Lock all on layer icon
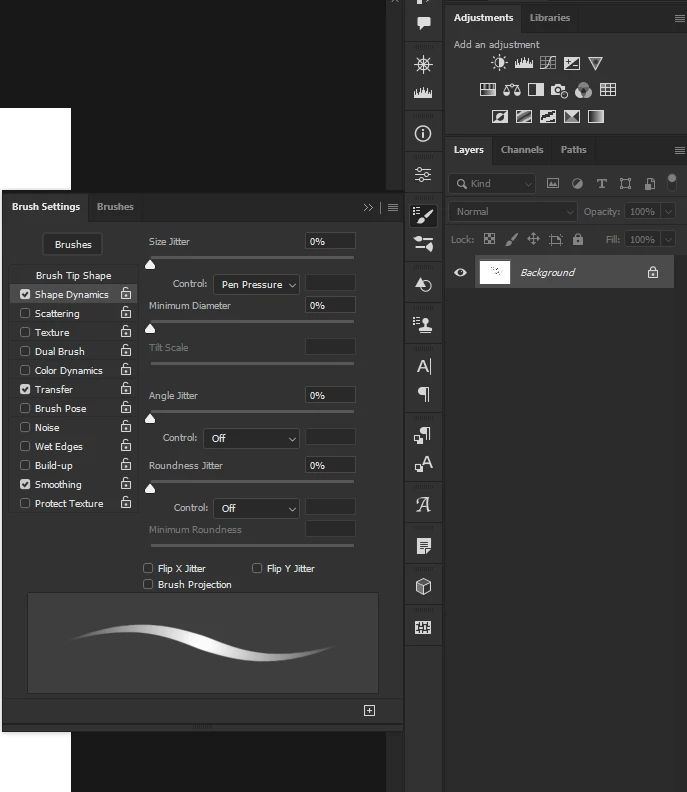Screen dimensions: 687x792 click(x=578, y=239)
